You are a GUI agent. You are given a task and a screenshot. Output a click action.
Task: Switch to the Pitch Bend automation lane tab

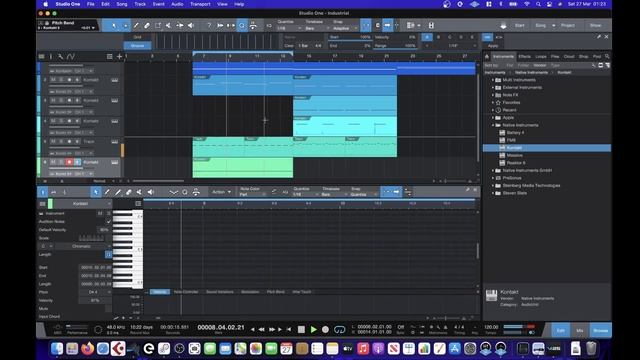pyautogui.click(x=276, y=292)
